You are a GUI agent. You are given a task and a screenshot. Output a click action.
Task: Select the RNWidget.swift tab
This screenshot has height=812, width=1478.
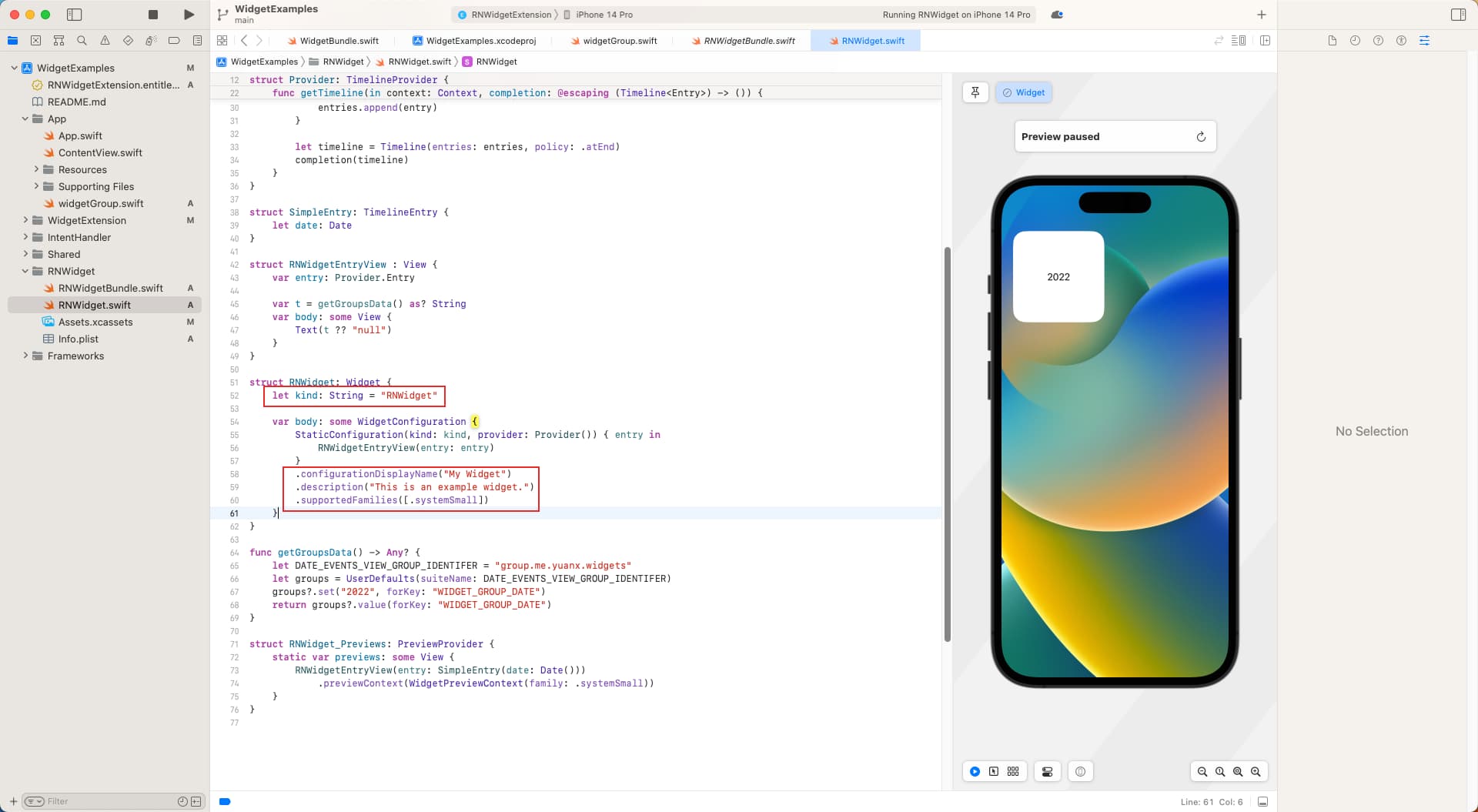click(x=866, y=41)
